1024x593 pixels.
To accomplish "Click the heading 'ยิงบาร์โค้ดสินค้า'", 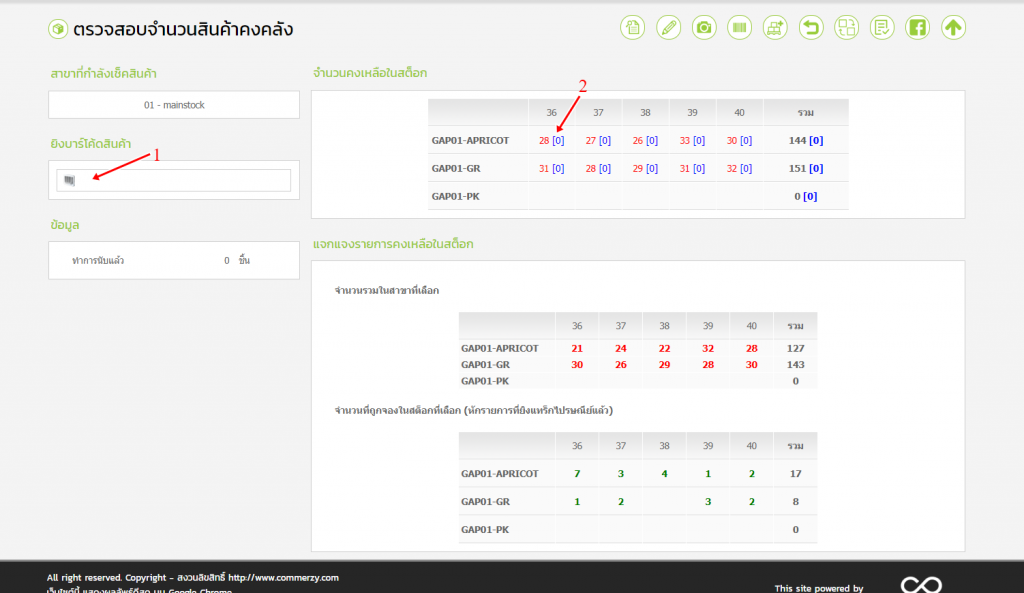I will pos(91,144).
